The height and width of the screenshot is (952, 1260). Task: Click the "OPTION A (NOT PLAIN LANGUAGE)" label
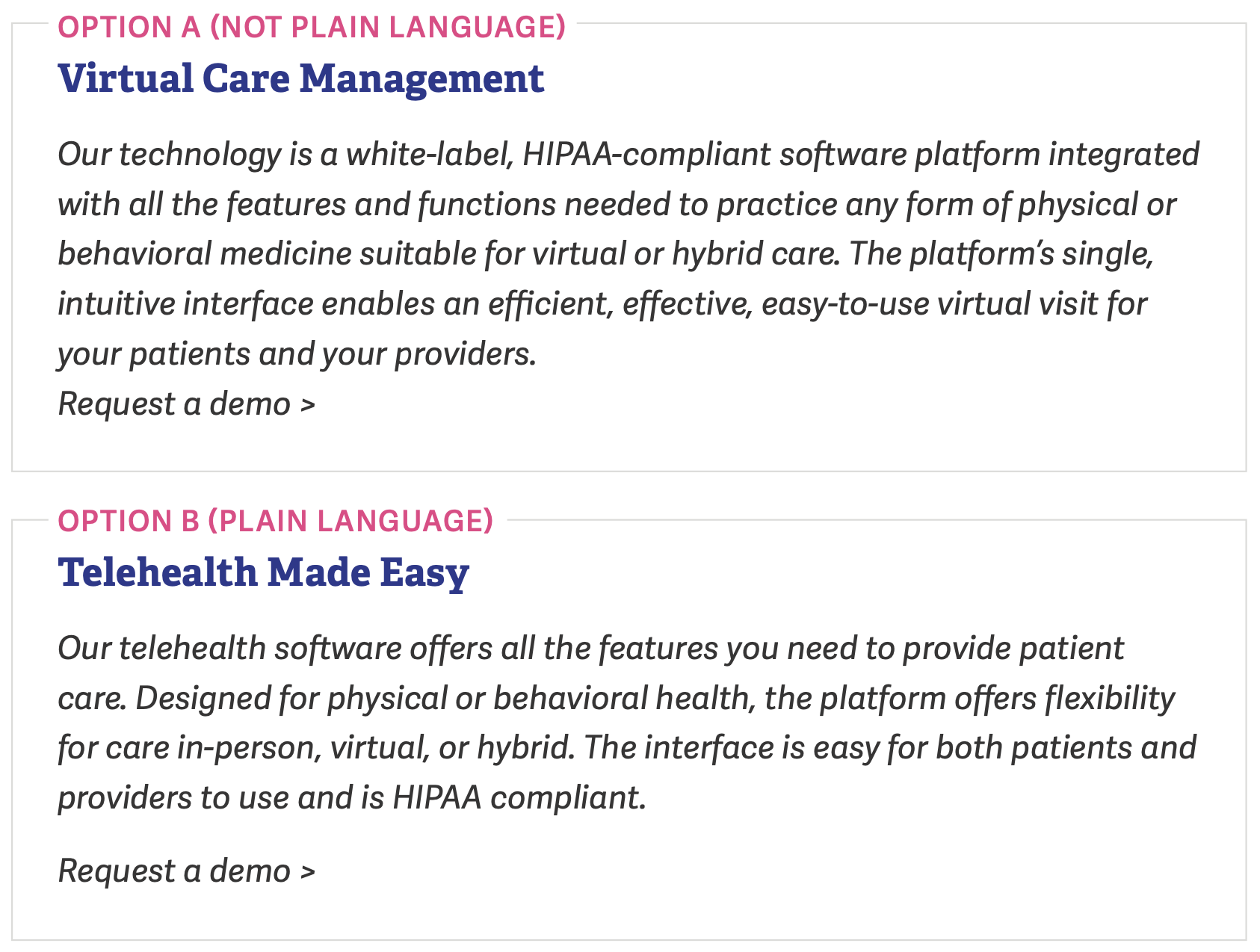312,27
